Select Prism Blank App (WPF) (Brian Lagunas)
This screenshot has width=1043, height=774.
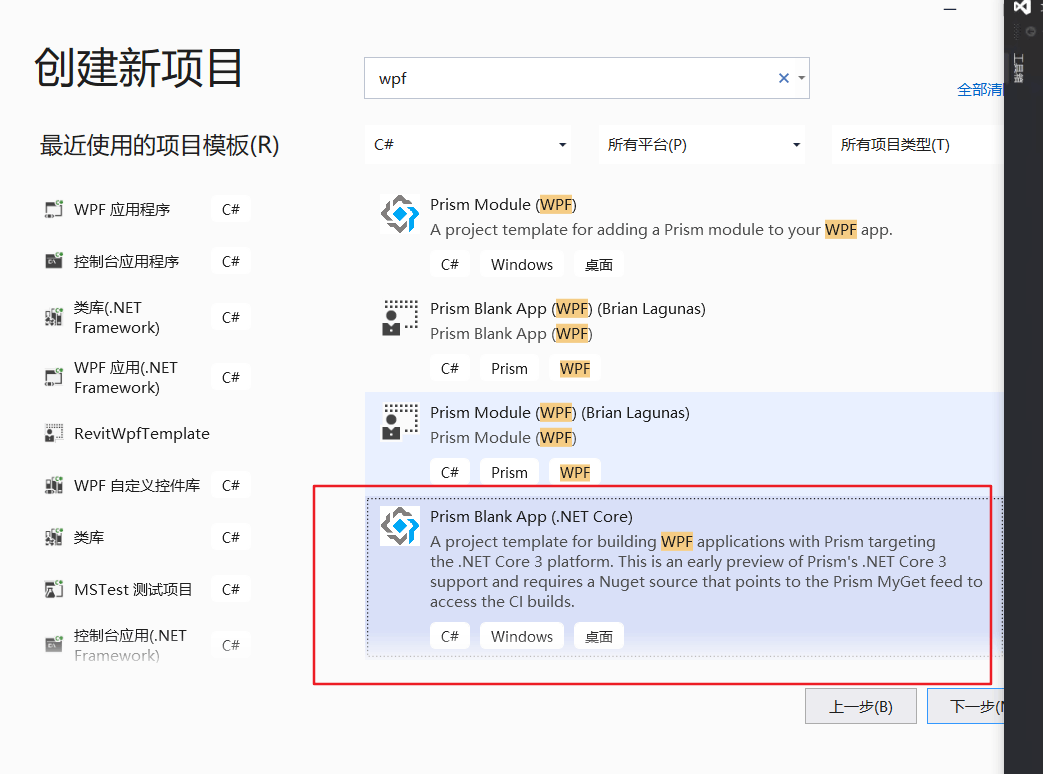[567, 309]
